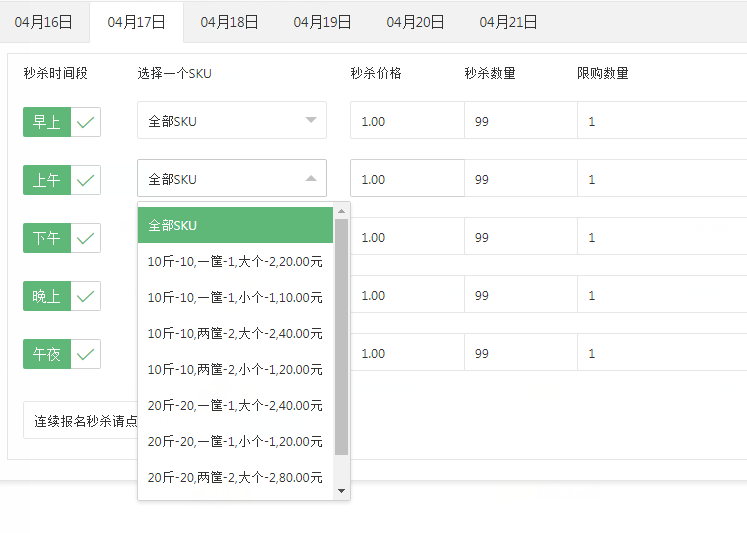Click the 下午 flash sale quantity field
747x533 pixels.
pos(521,236)
